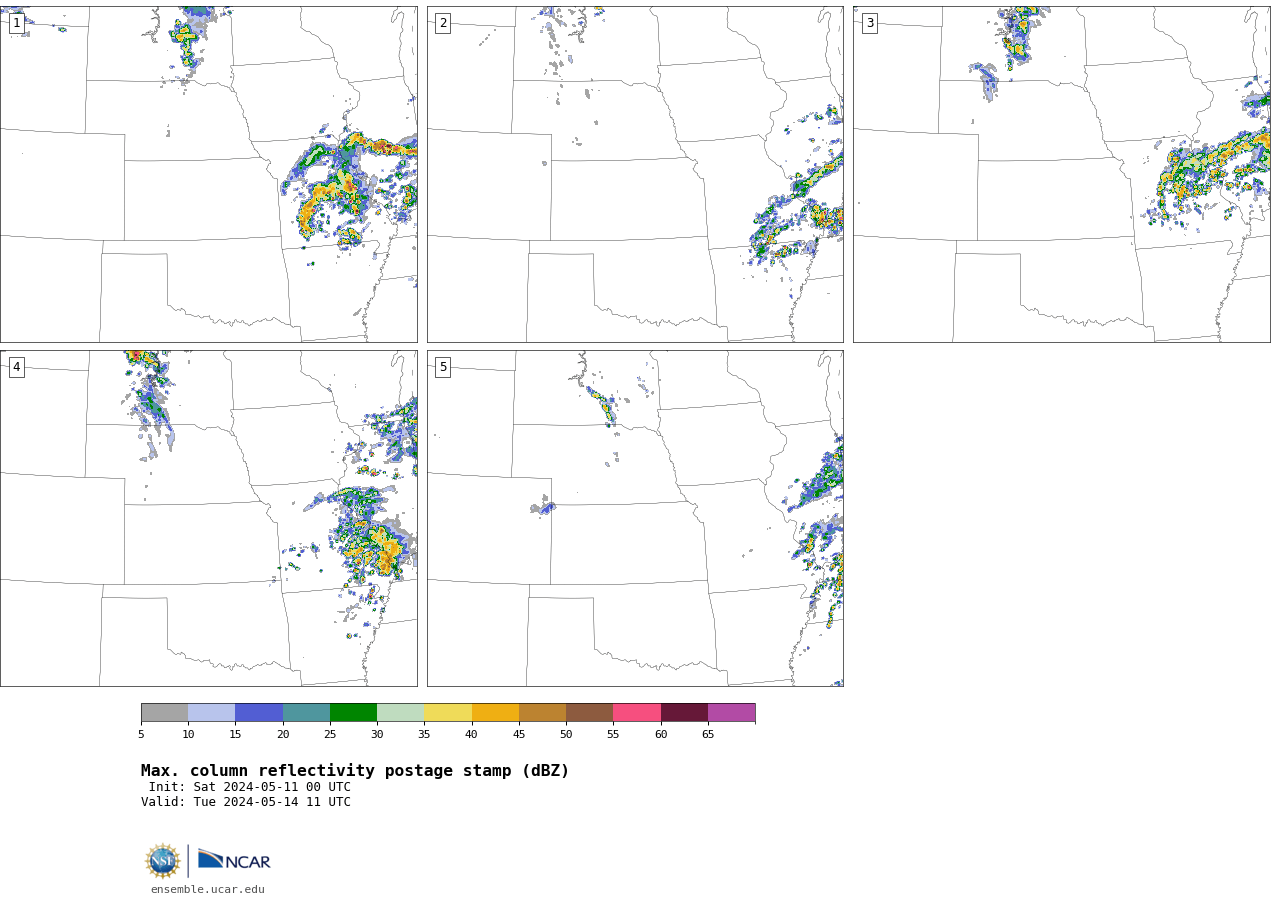
Task: Click the tan 45-50 dBZ swatch
Action: point(542,713)
